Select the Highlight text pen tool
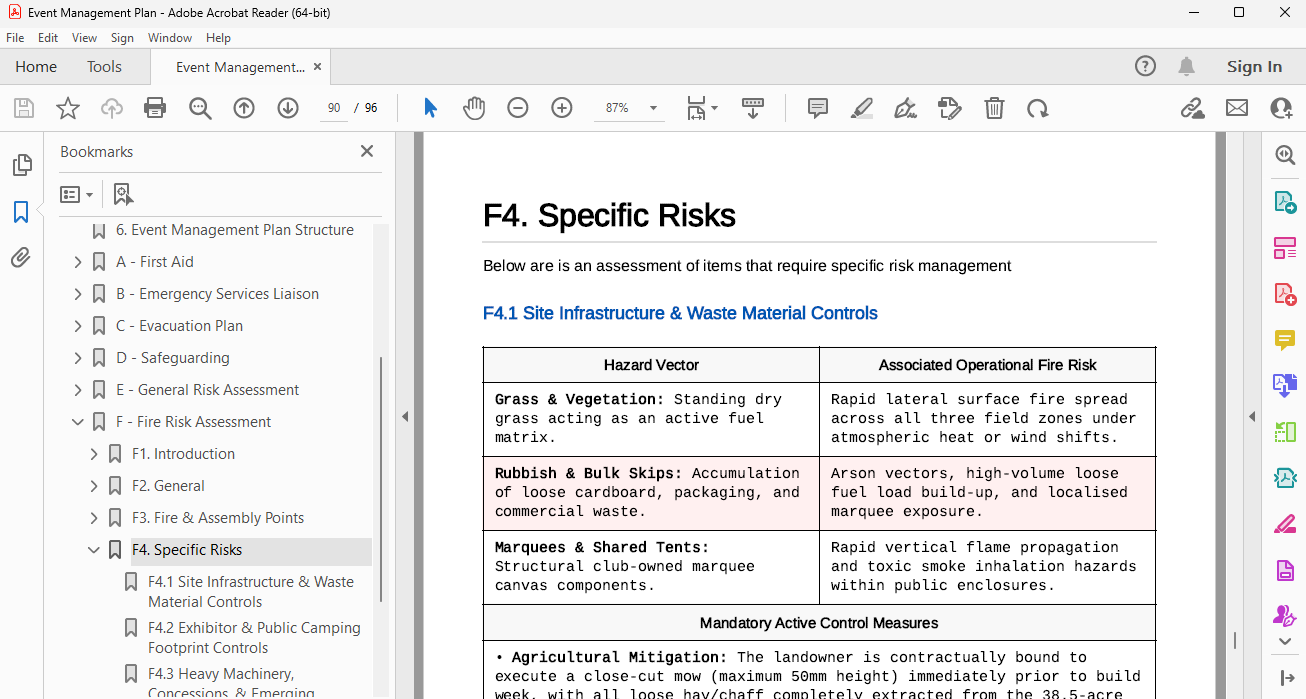Image resolution: width=1306 pixels, height=699 pixels. (x=862, y=108)
